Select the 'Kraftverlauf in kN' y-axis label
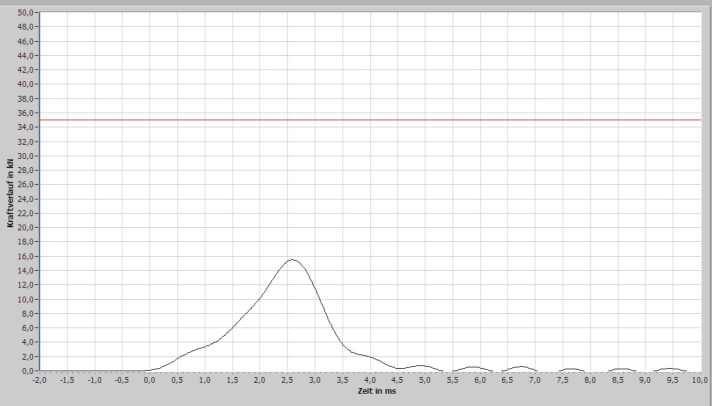 (x=10, y=192)
